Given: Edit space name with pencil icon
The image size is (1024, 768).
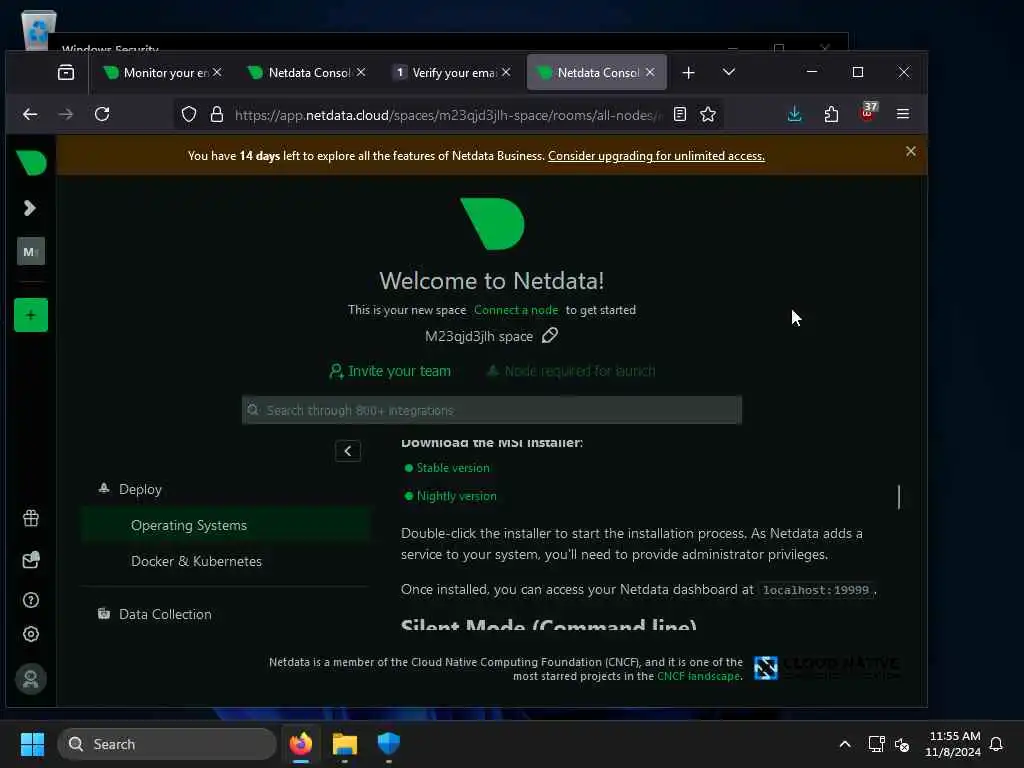Looking at the screenshot, I should 550,336.
